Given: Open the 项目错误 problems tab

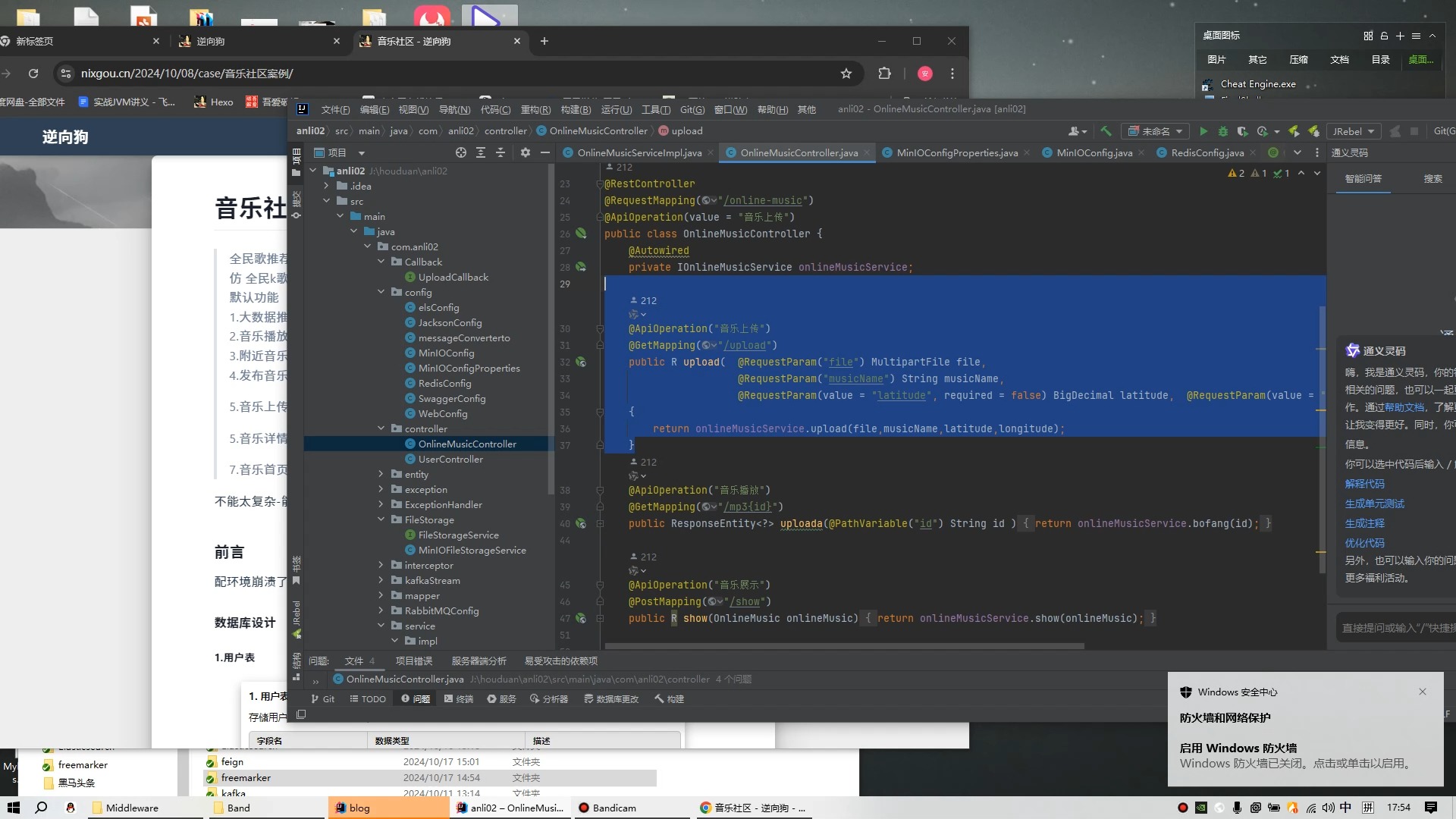Looking at the screenshot, I should pos(414,661).
